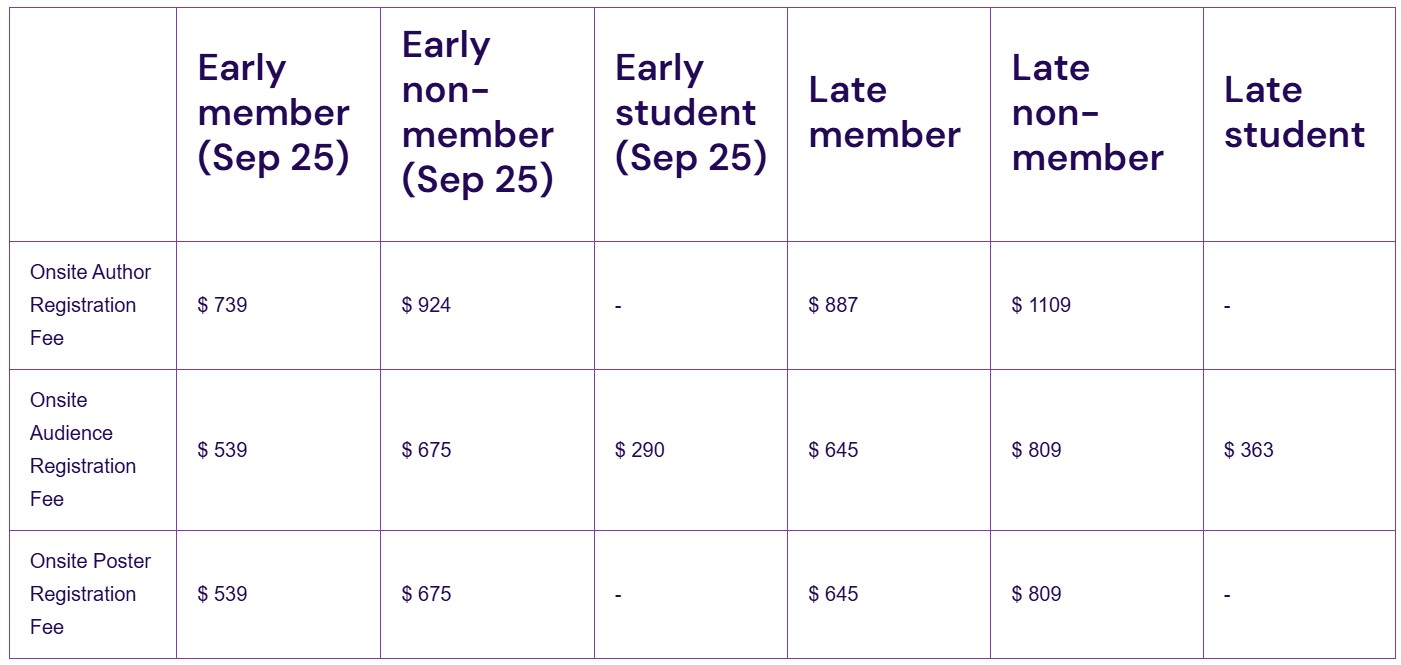Image resolution: width=1401 pixels, height=665 pixels.
Task: Click the $ 739 early member author fee
Action: pos(222,305)
